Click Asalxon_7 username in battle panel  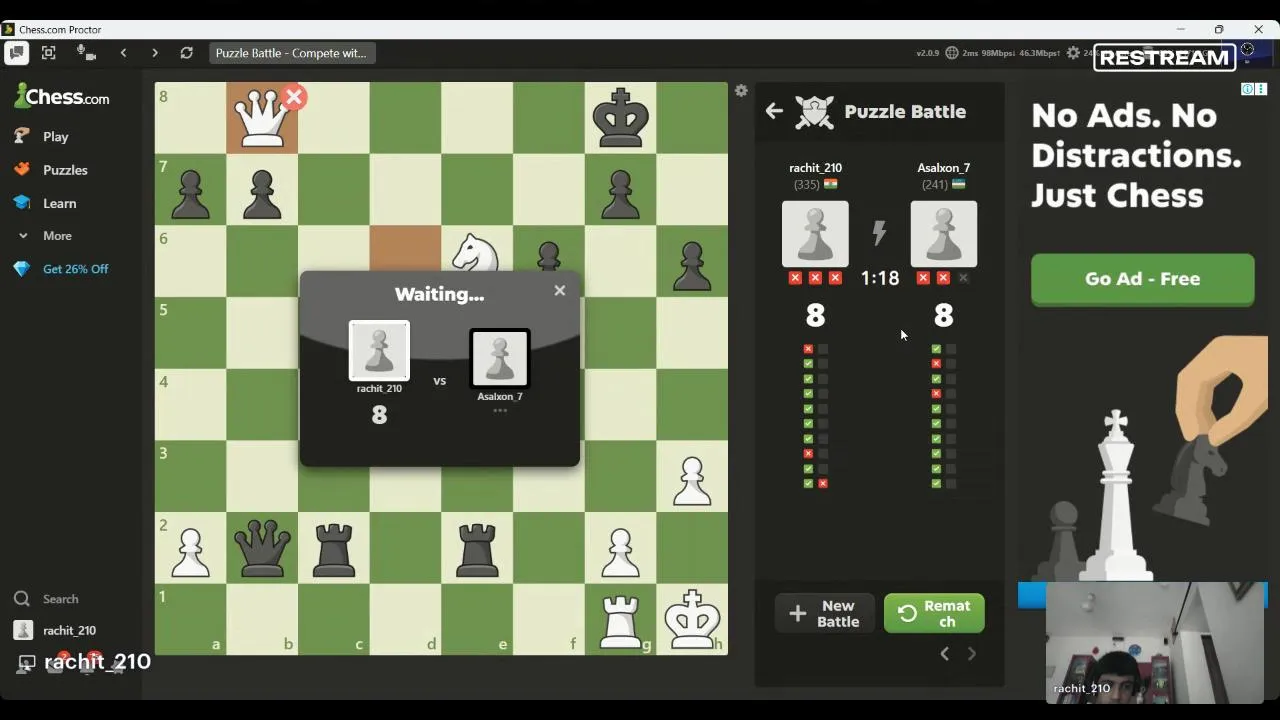pos(944,168)
